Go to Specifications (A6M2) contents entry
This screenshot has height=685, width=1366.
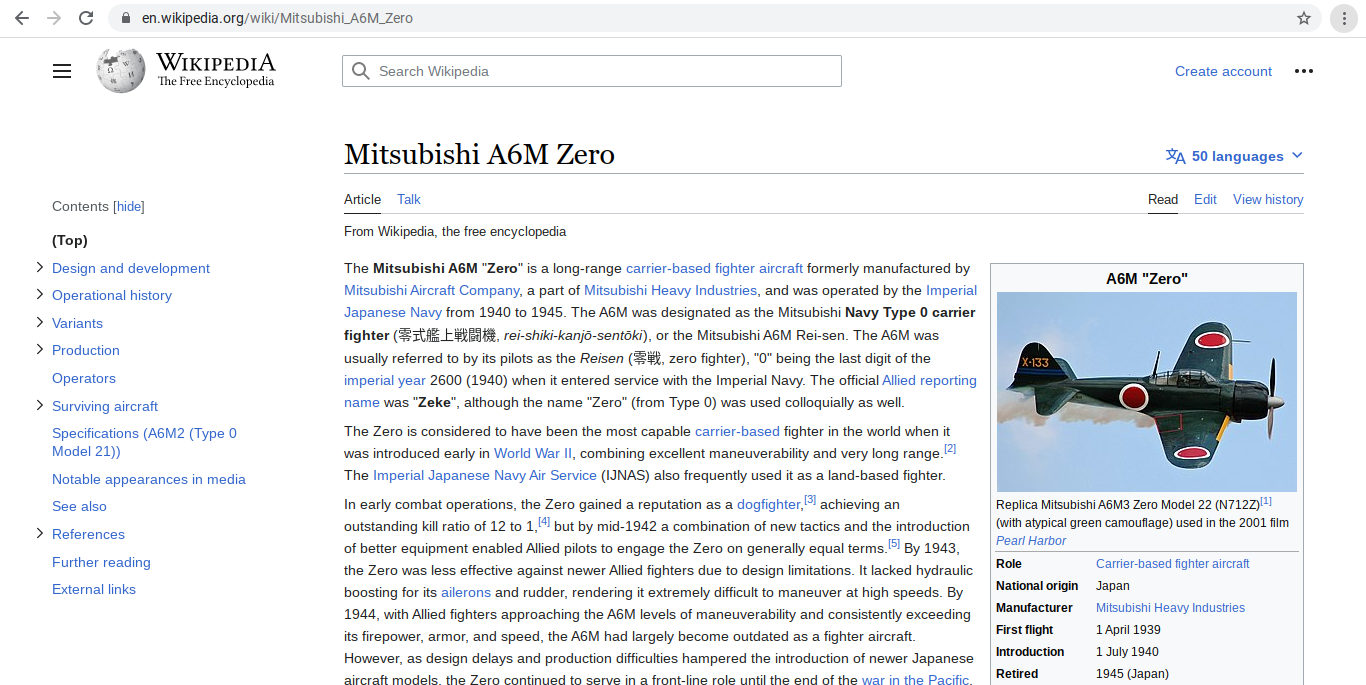click(x=144, y=442)
